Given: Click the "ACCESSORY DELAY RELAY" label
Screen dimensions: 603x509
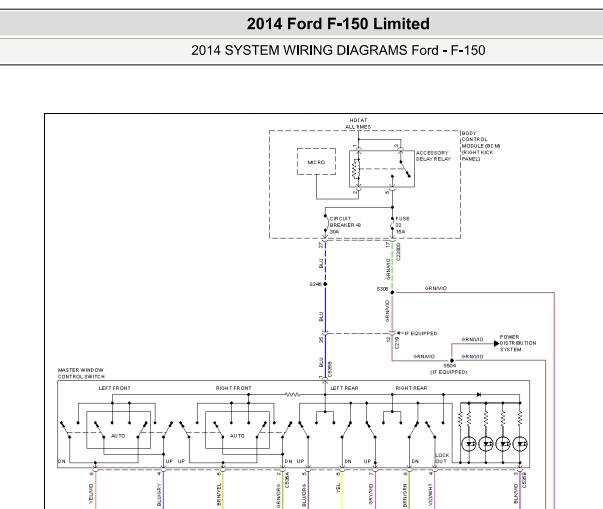Looking at the screenshot, I should 433,156.
